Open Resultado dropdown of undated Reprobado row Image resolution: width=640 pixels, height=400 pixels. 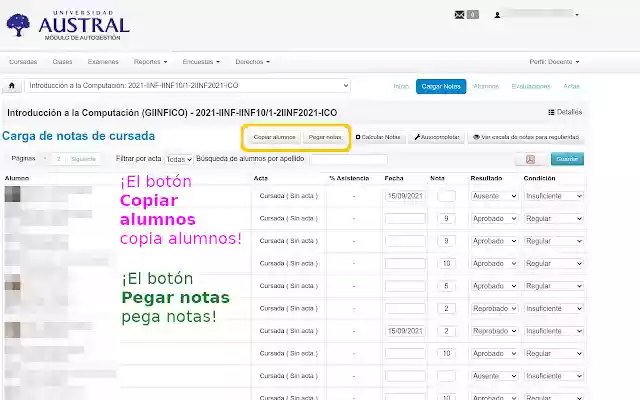(494, 309)
